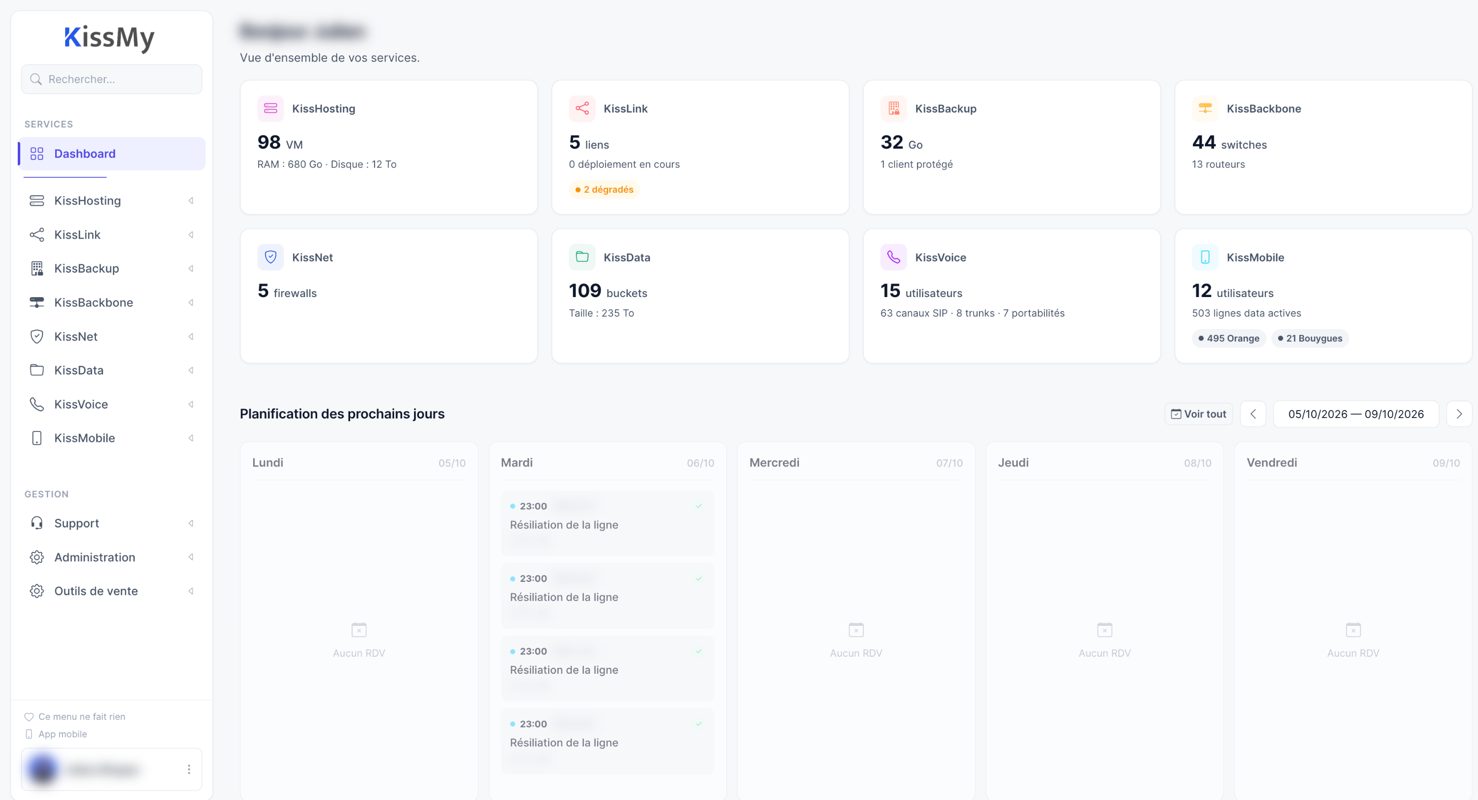Click the 2 dégradés badge

pyautogui.click(x=604, y=190)
